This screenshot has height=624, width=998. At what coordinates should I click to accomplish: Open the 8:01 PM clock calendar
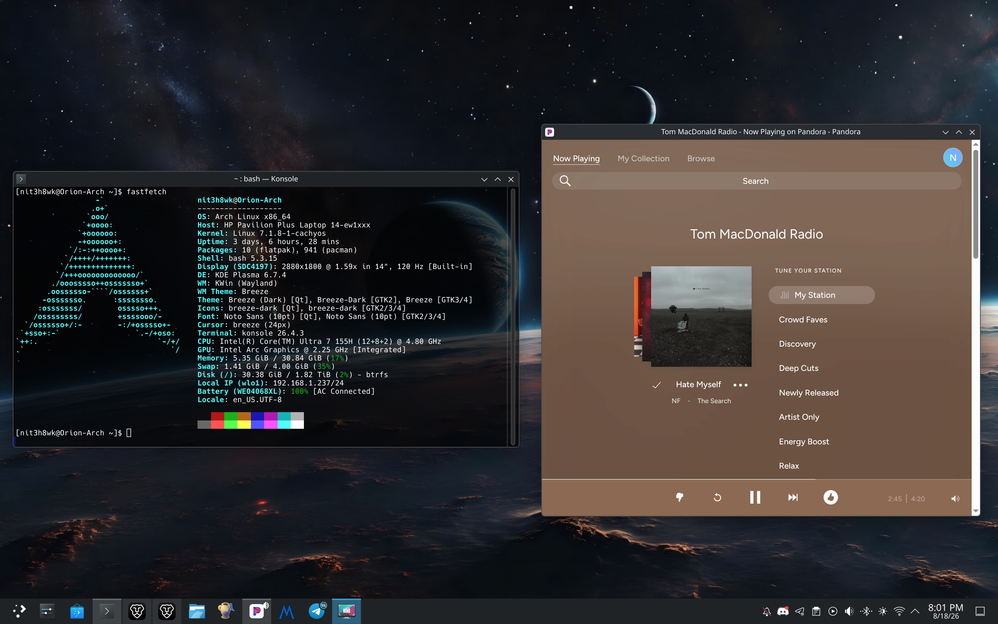[x=945, y=611]
